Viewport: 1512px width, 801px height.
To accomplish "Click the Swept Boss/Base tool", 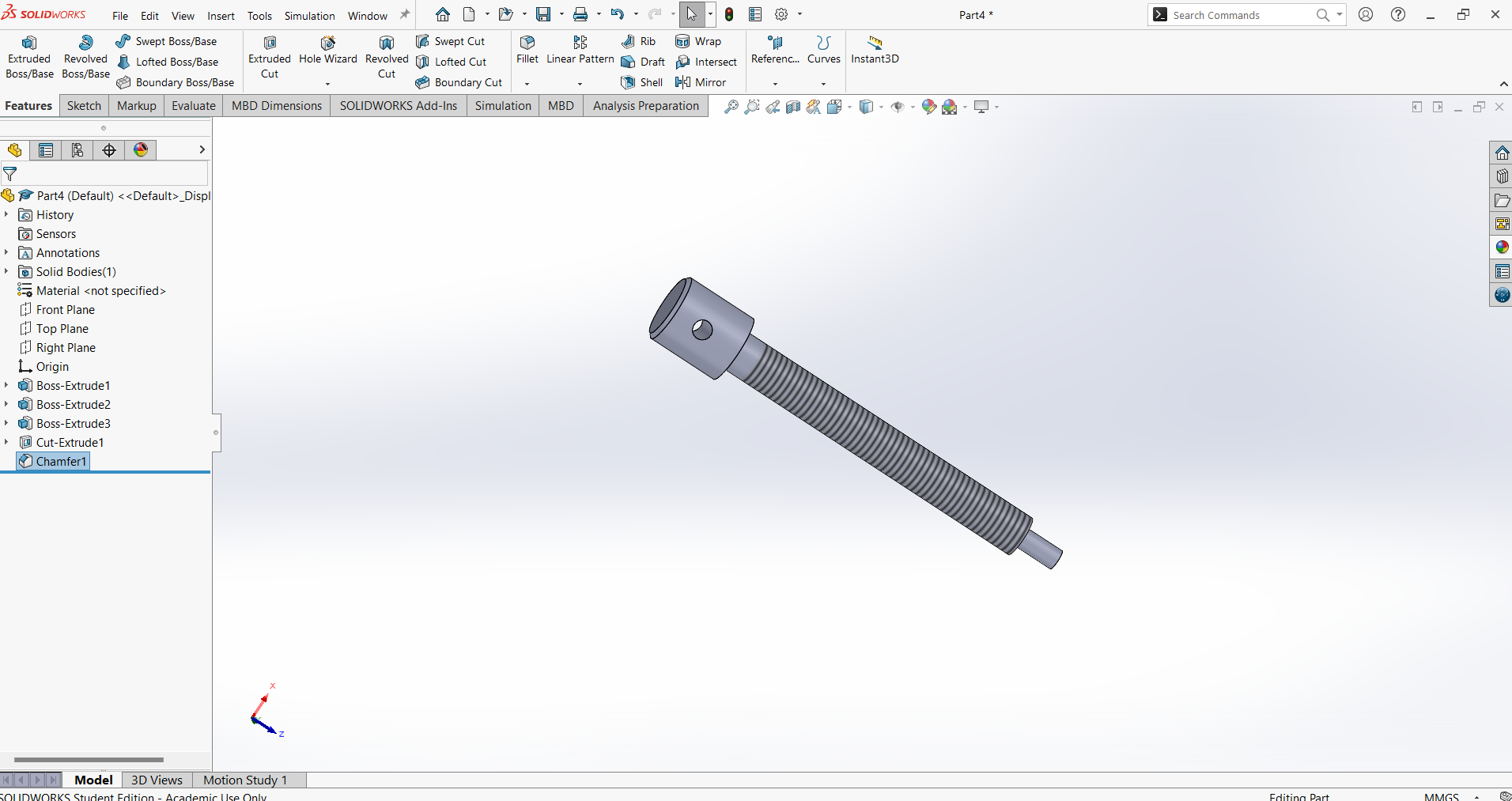I will pos(166,41).
